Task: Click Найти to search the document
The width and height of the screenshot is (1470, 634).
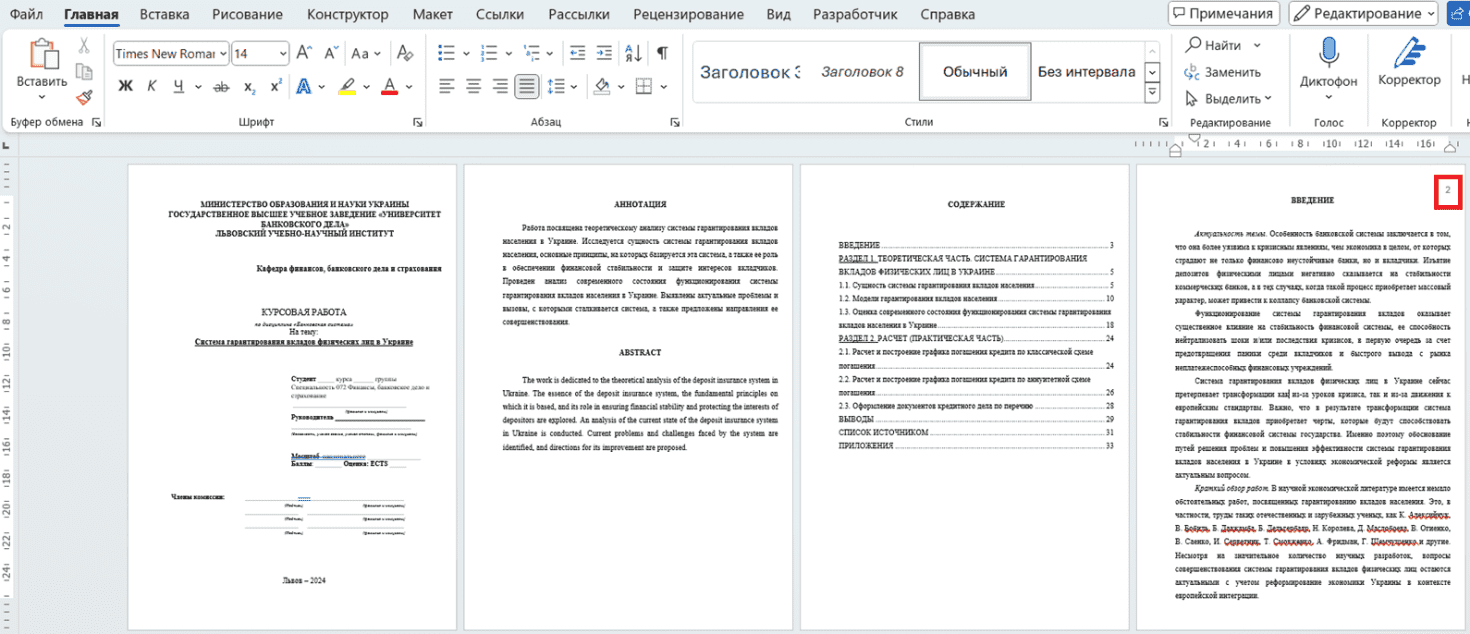Action: [x=1213, y=45]
